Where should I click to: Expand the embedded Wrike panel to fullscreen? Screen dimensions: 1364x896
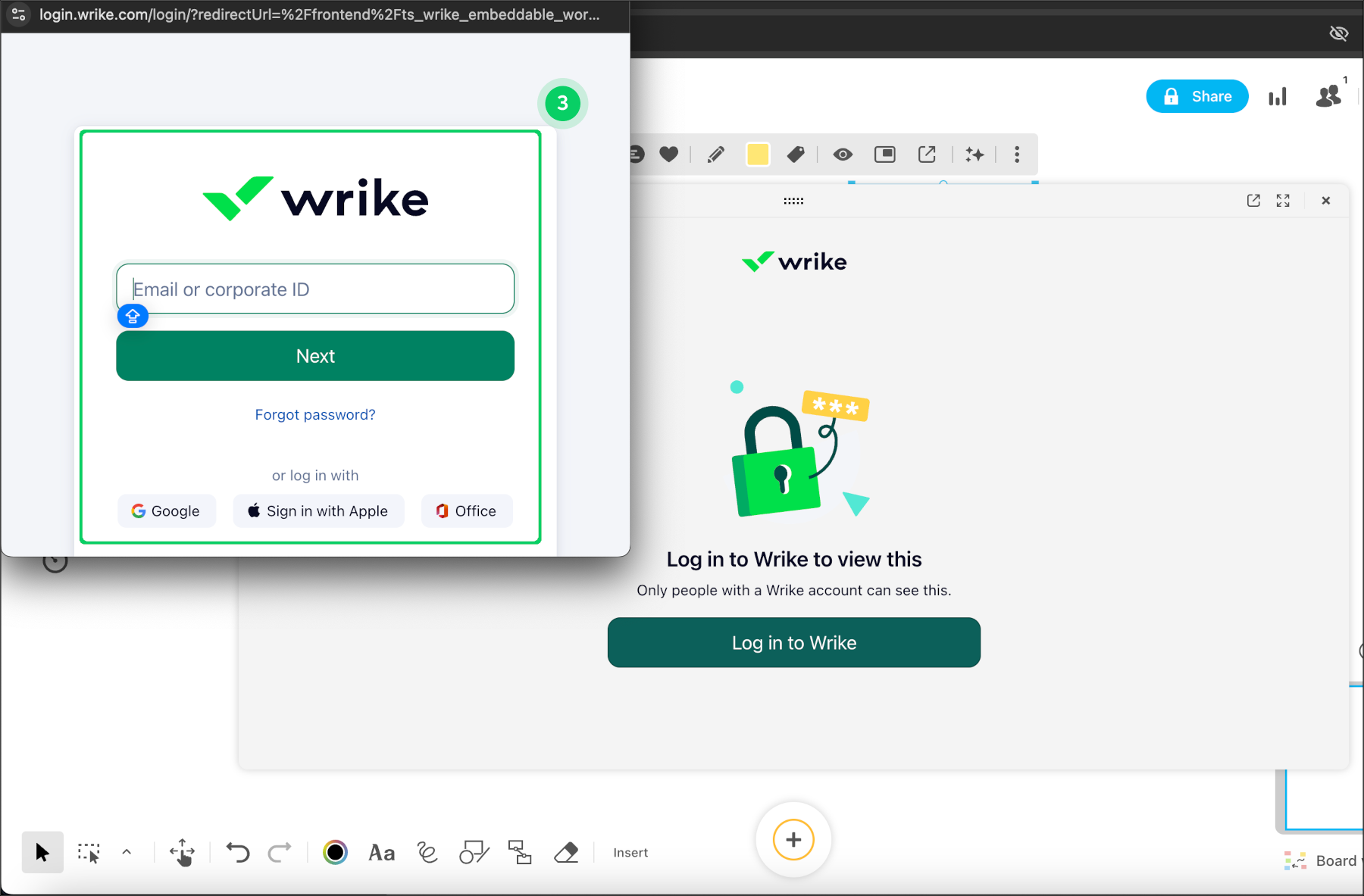tap(1283, 201)
